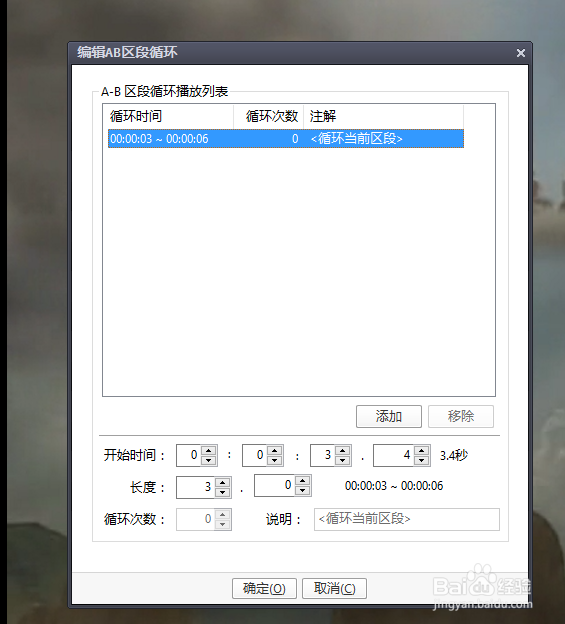Click the 开始时间 tenths input field

[x=394, y=455]
